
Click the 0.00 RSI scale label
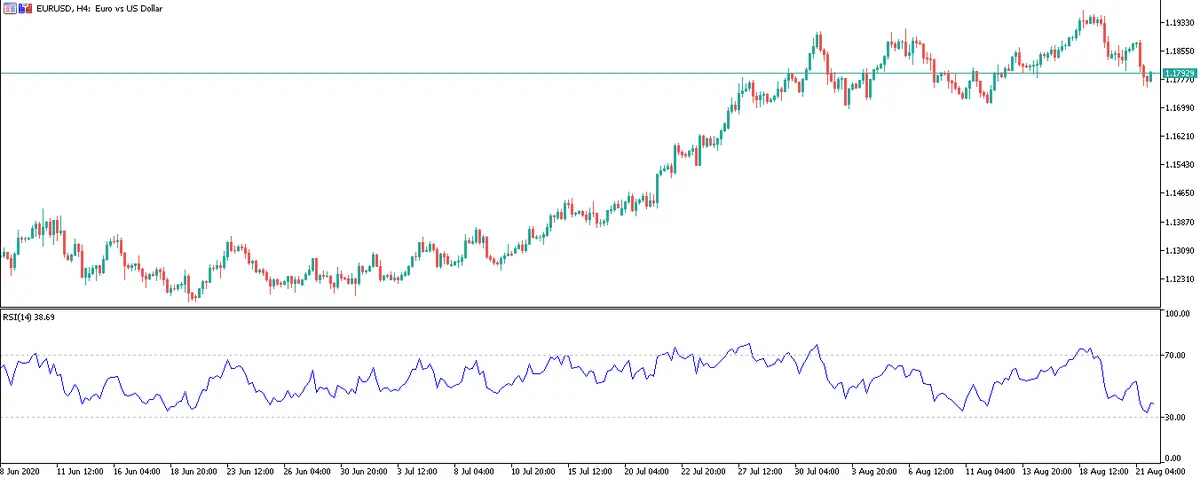(x=1170, y=457)
